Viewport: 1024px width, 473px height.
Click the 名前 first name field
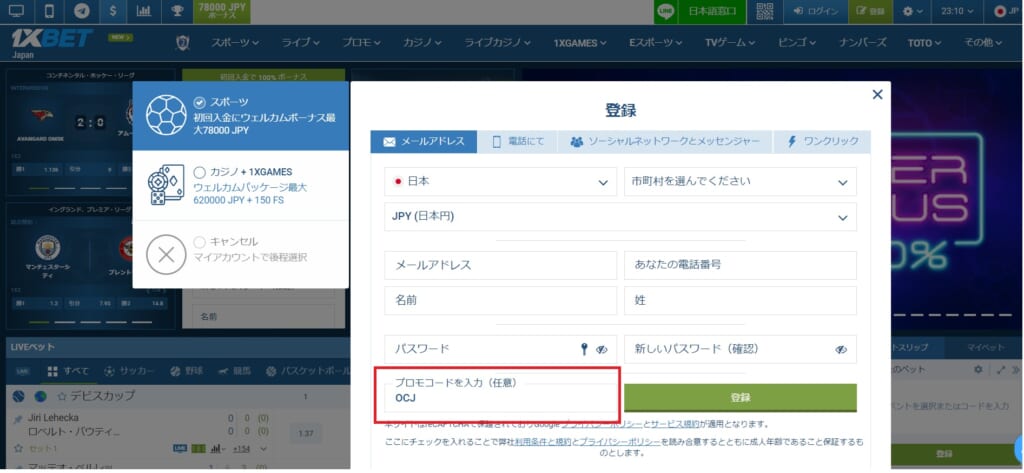[x=500, y=301]
